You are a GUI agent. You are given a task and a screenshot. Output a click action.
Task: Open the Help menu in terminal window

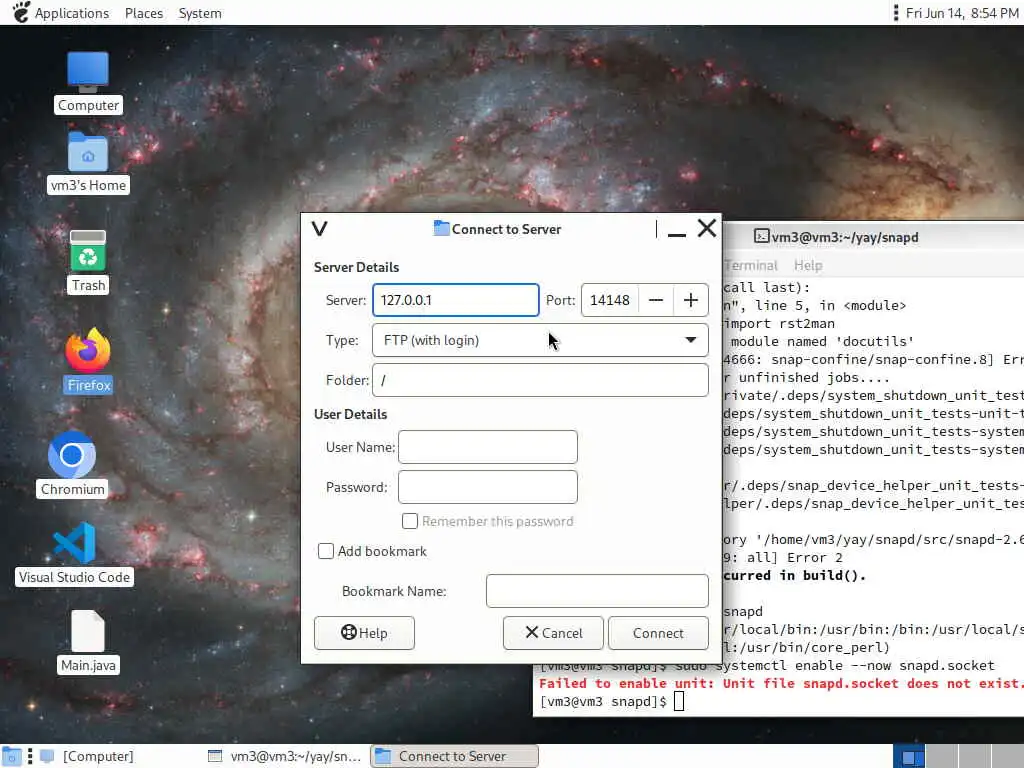pyautogui.click(x=808, y=265)
